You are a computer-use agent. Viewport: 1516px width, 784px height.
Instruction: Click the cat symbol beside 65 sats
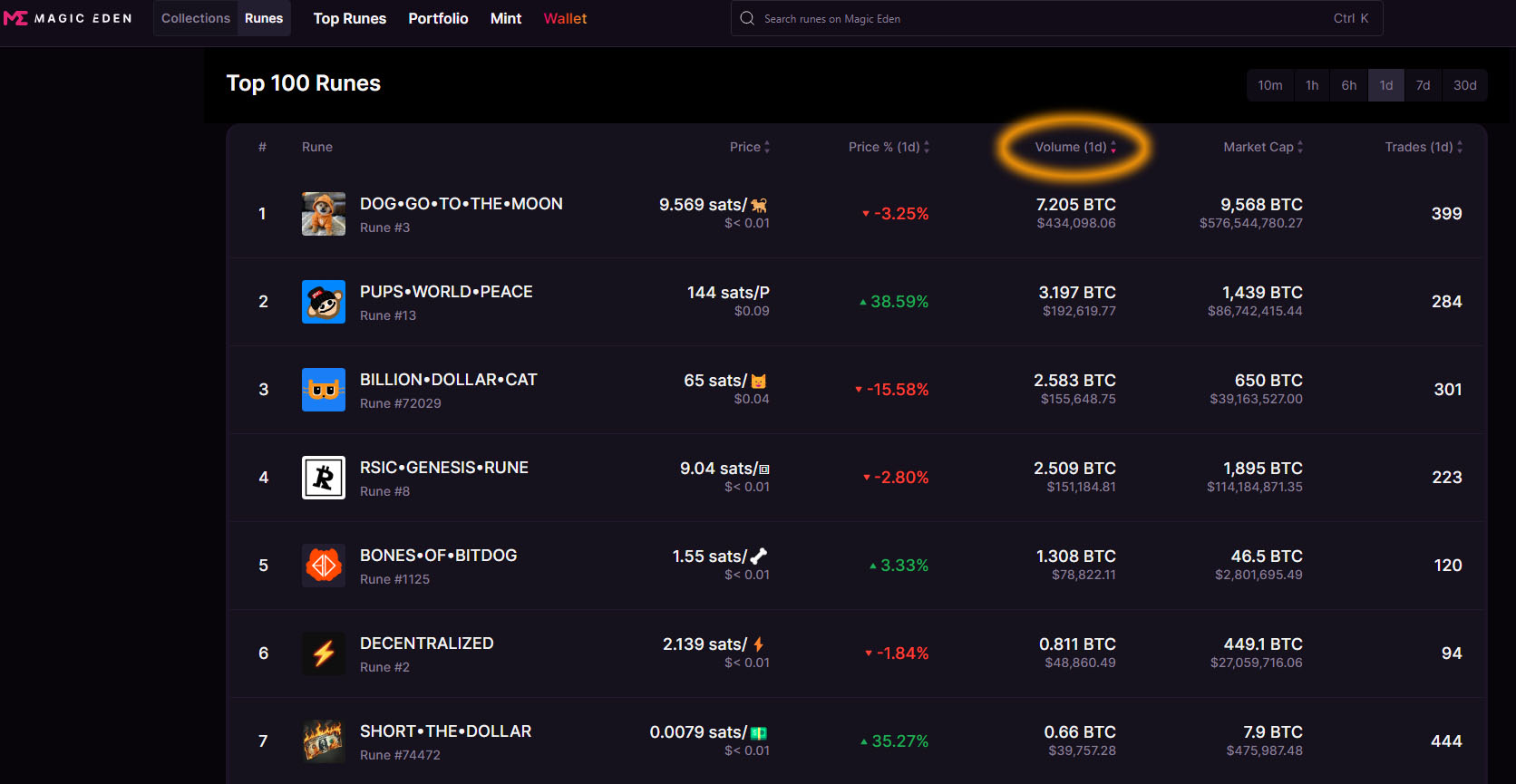(759, 382)
